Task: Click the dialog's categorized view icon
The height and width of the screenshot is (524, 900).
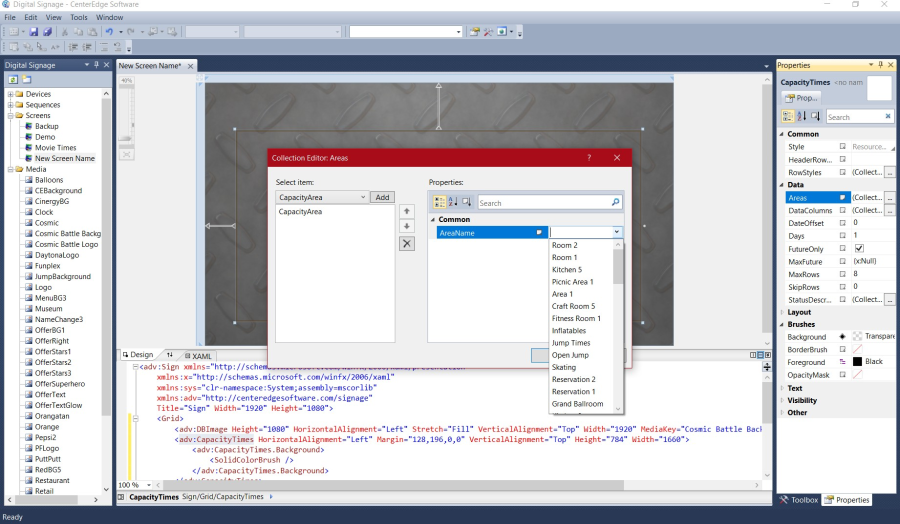Action: point(440,202)
